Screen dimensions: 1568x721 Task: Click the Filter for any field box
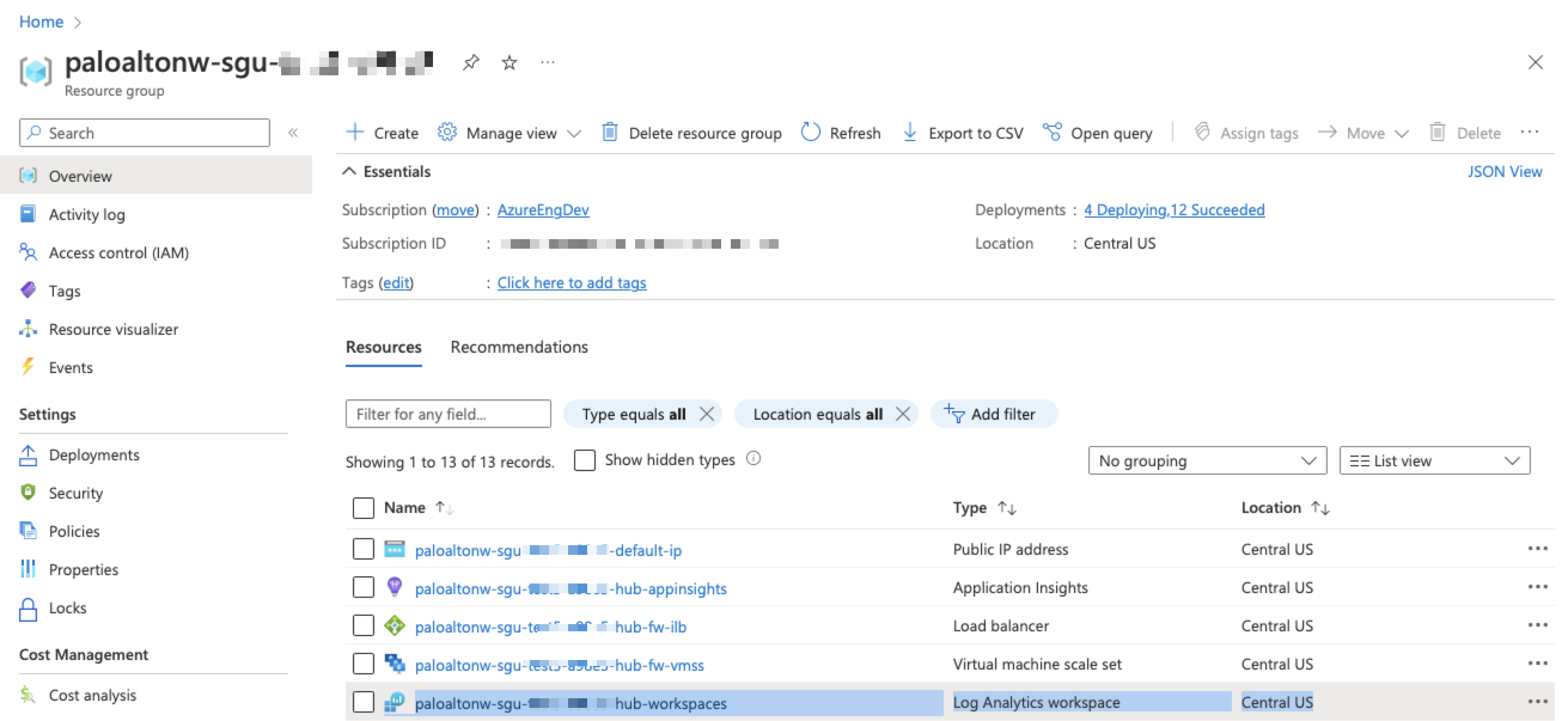448,414
